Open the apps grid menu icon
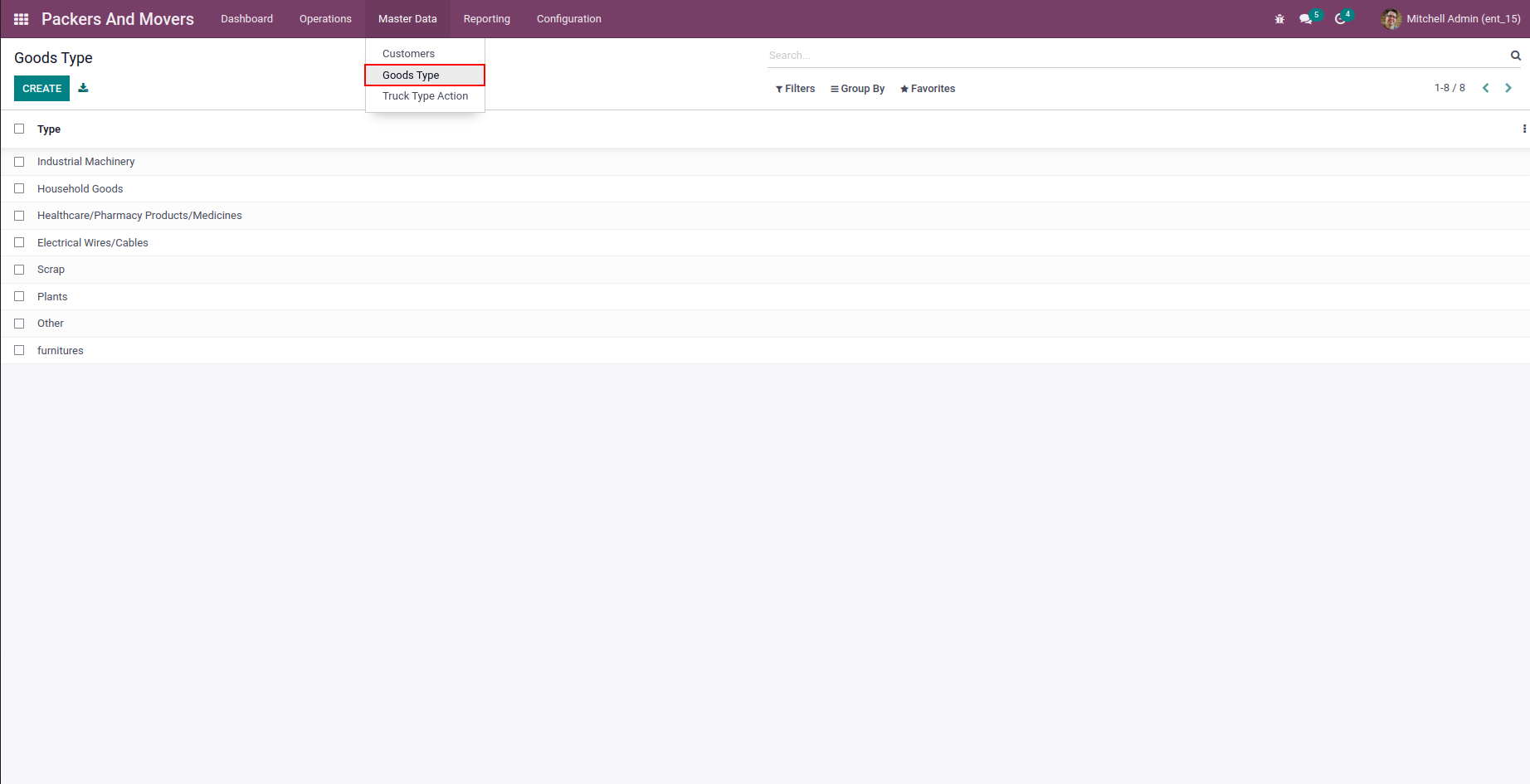The image size is (1530, 784). [22, 19]
